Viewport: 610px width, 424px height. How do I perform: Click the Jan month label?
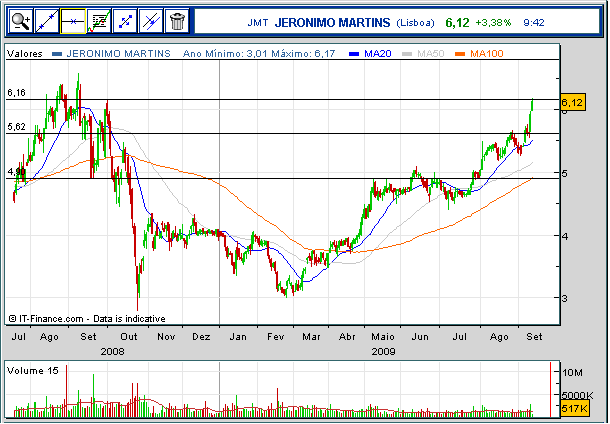coord(238,336)
